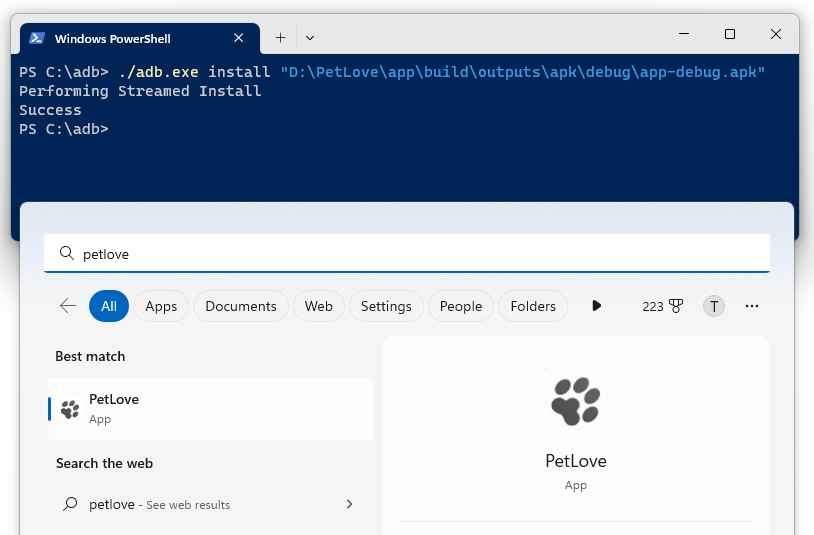Expand the petlove web results chevron
814x535 pixels.
click(x=349, y=504)
